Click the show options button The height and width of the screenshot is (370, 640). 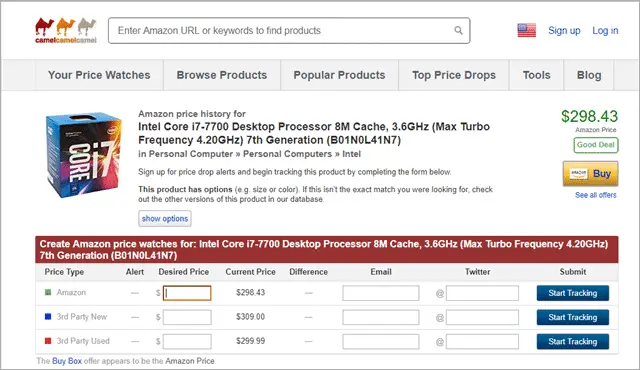pos(165,219)
